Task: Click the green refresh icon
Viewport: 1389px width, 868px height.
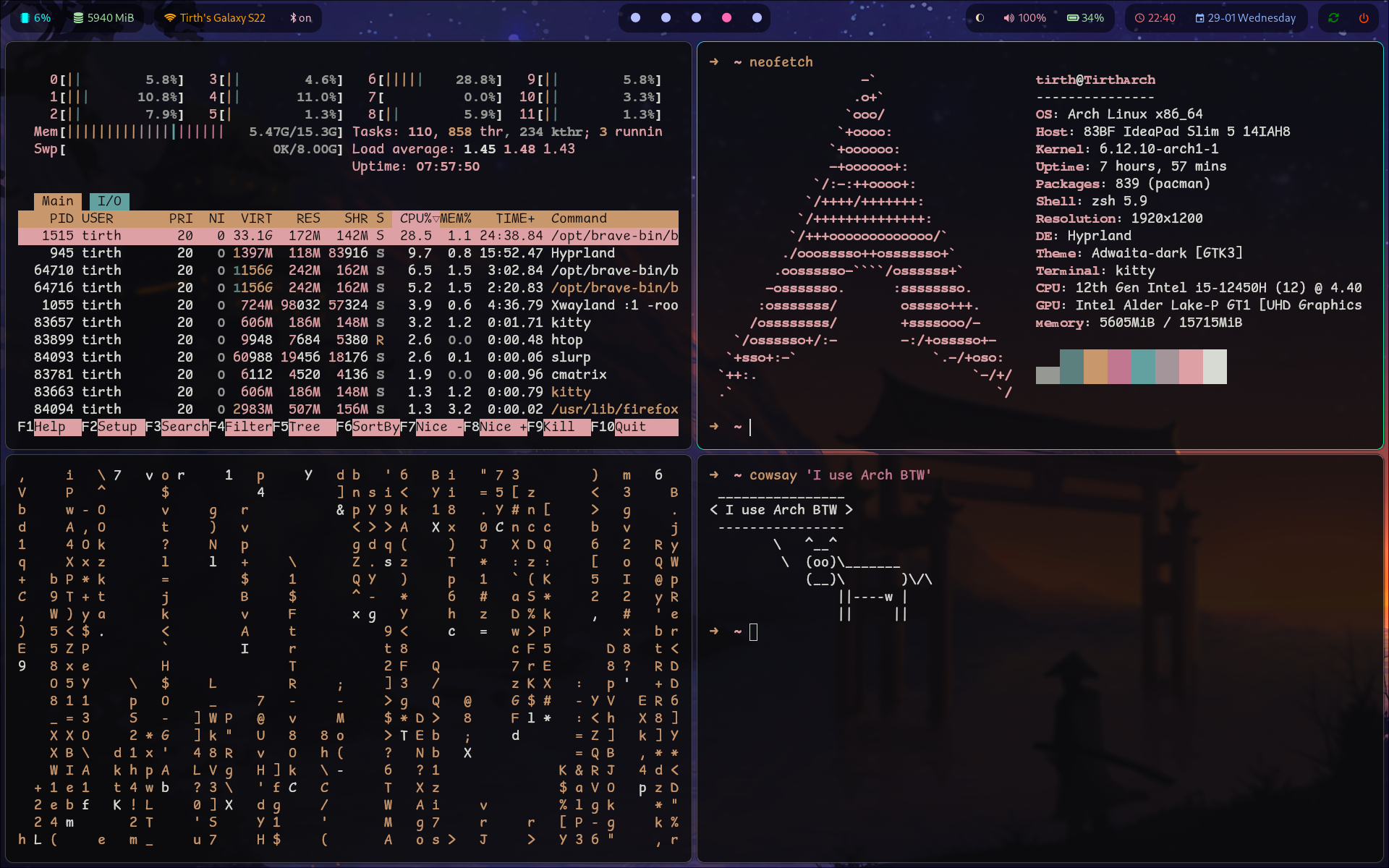Action: (x=1333, y=18)
